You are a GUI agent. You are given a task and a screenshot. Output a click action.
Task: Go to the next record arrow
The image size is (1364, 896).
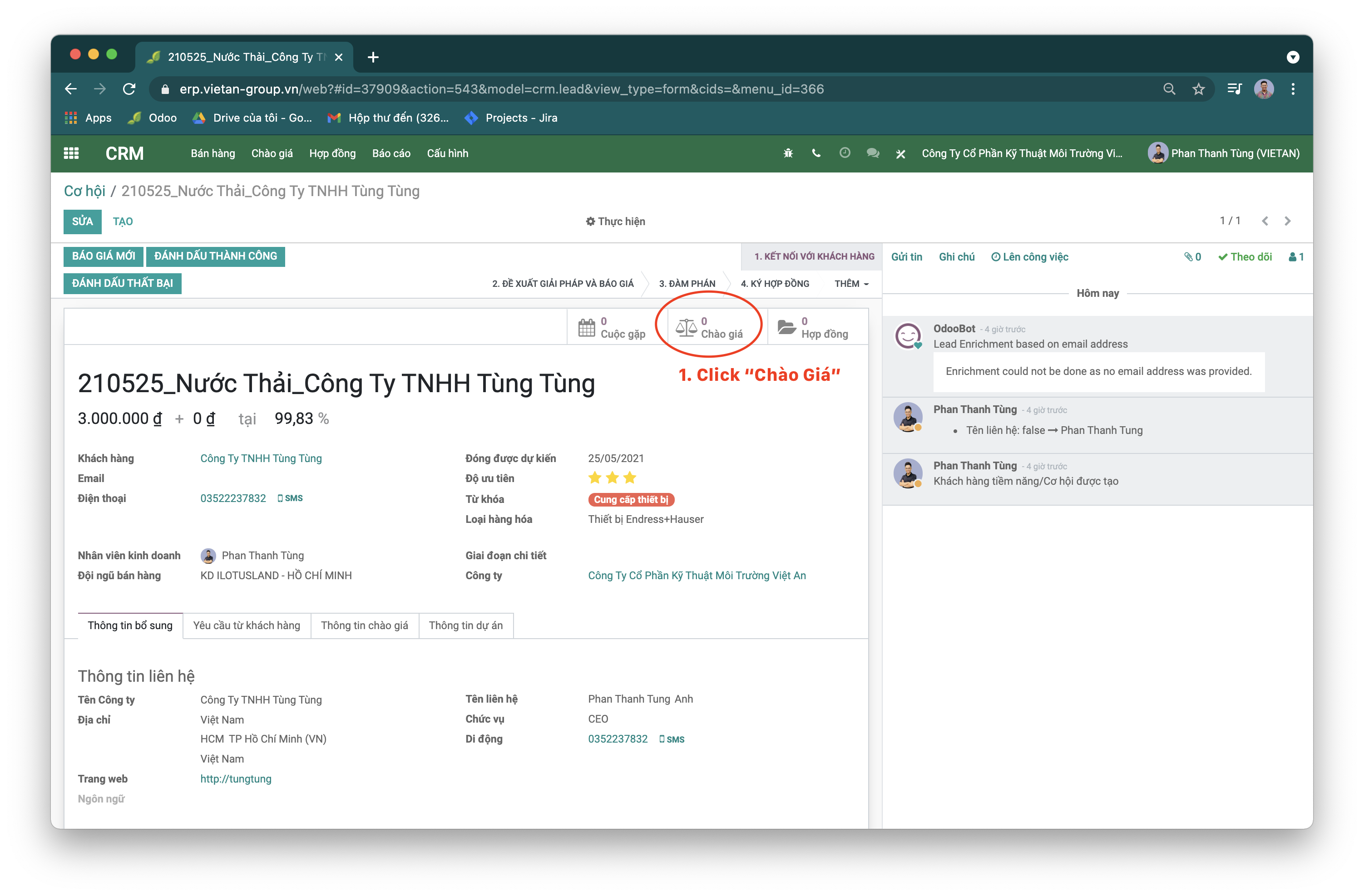tap(1287, 221)
